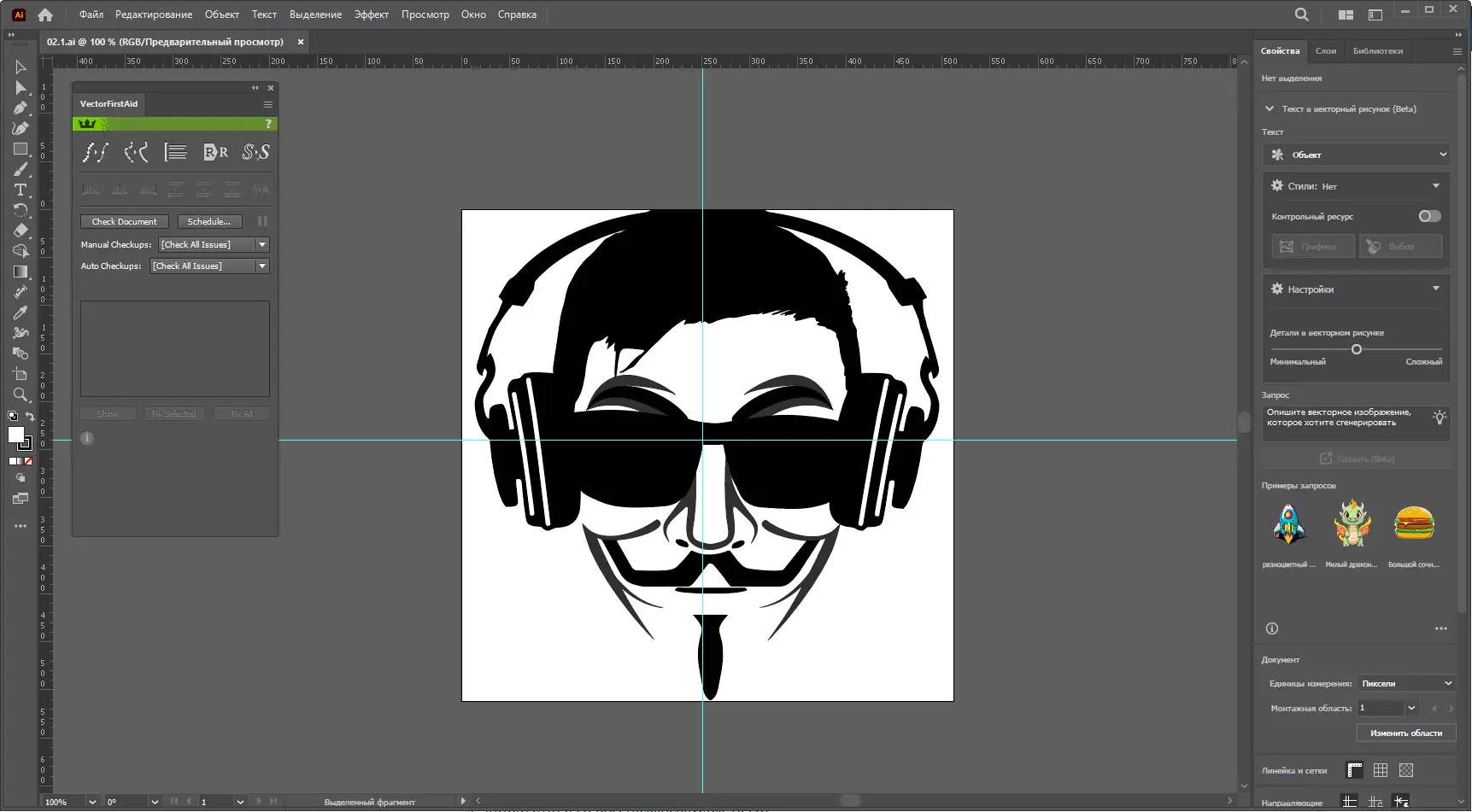Viewport: 1472px width, 812px height.
Task: Toggle the Контрольный ресурс switch
Action: click(1429, 216)
